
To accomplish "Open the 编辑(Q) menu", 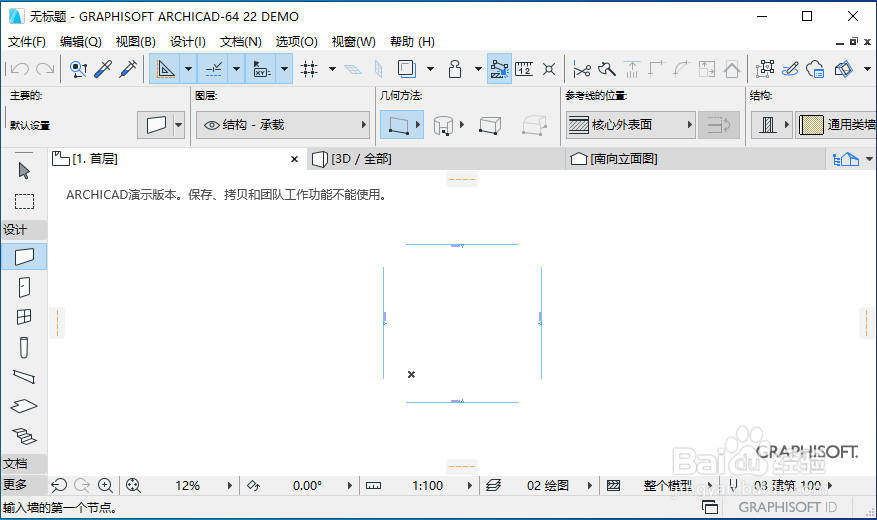I will click(81, 42).
